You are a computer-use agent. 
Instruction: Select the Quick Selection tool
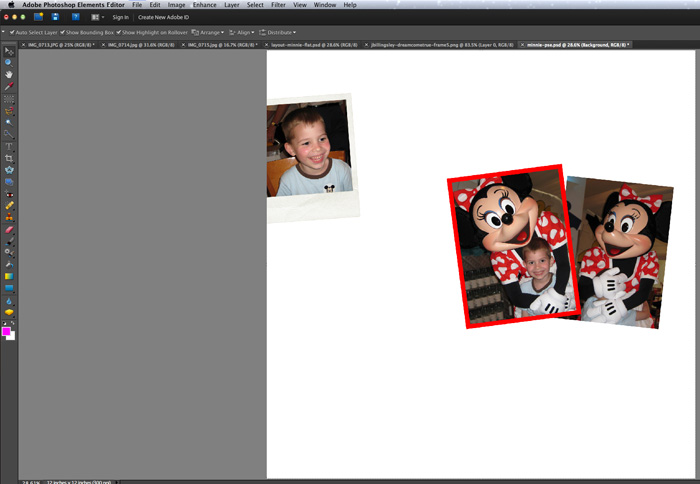8,134
